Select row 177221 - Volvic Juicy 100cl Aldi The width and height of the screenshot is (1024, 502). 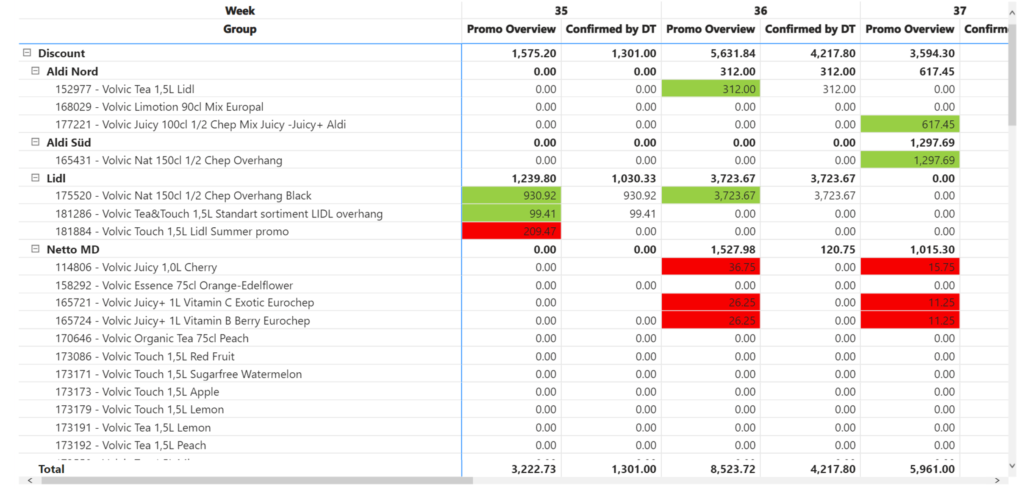[240, 124]
